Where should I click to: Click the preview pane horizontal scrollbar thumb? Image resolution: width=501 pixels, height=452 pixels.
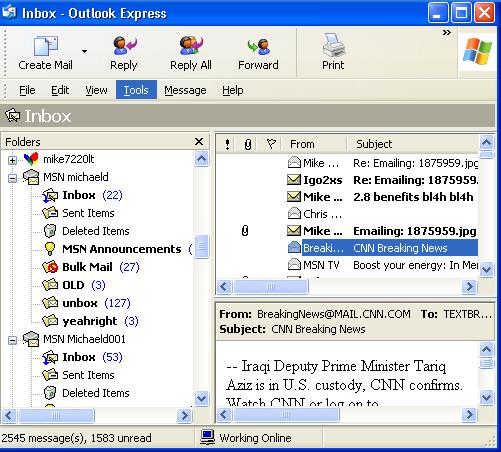(x=286, y=415)
